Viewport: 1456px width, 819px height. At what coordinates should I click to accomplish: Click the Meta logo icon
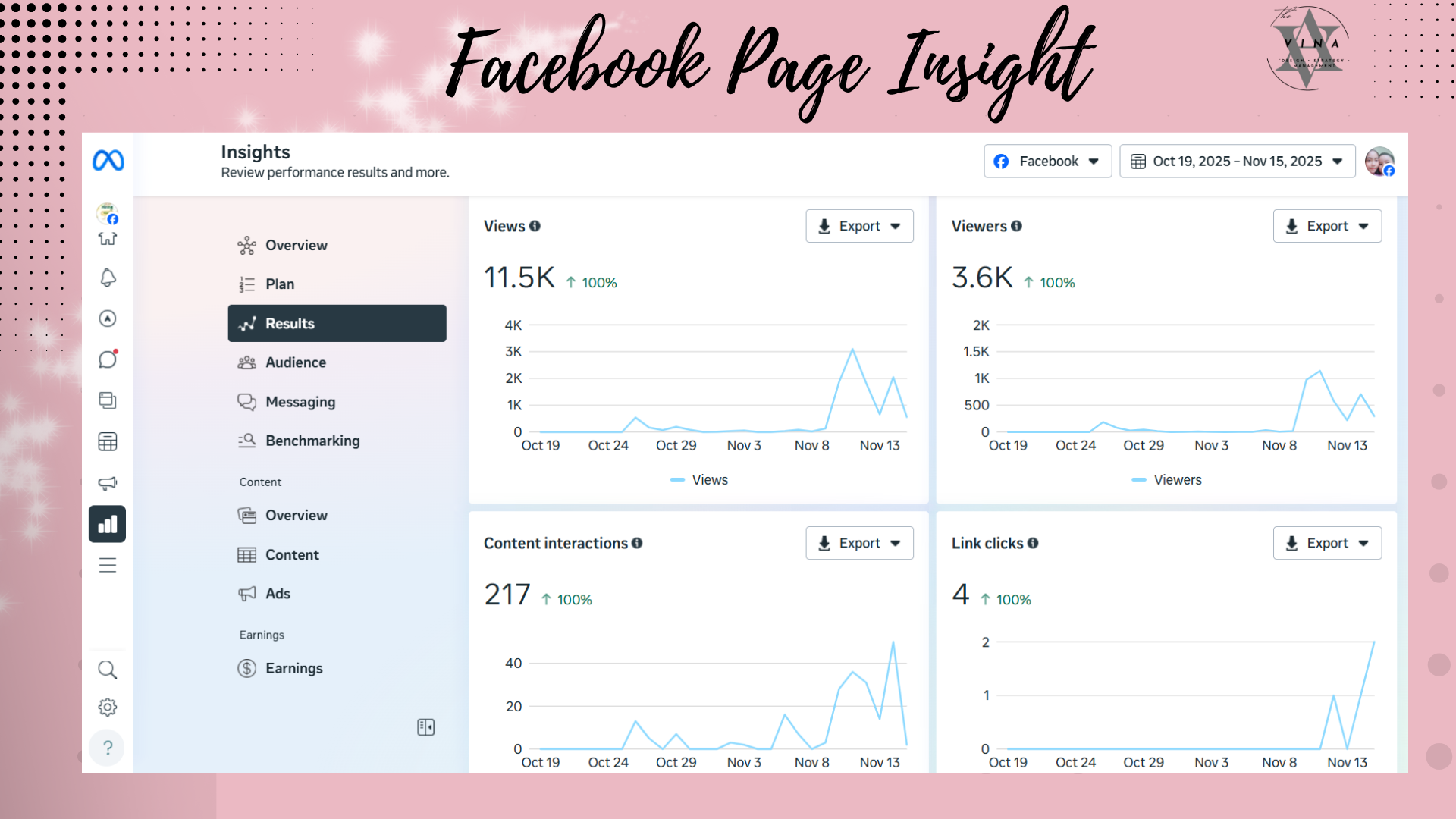click(108, 161)
